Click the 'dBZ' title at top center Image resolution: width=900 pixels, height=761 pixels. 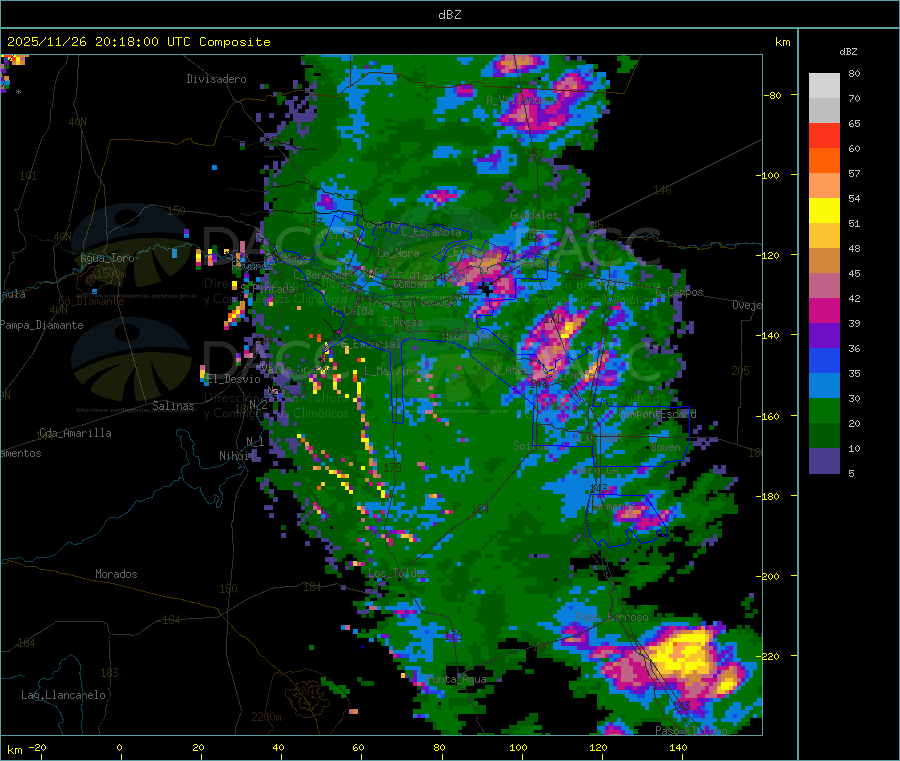pos(449,15)
